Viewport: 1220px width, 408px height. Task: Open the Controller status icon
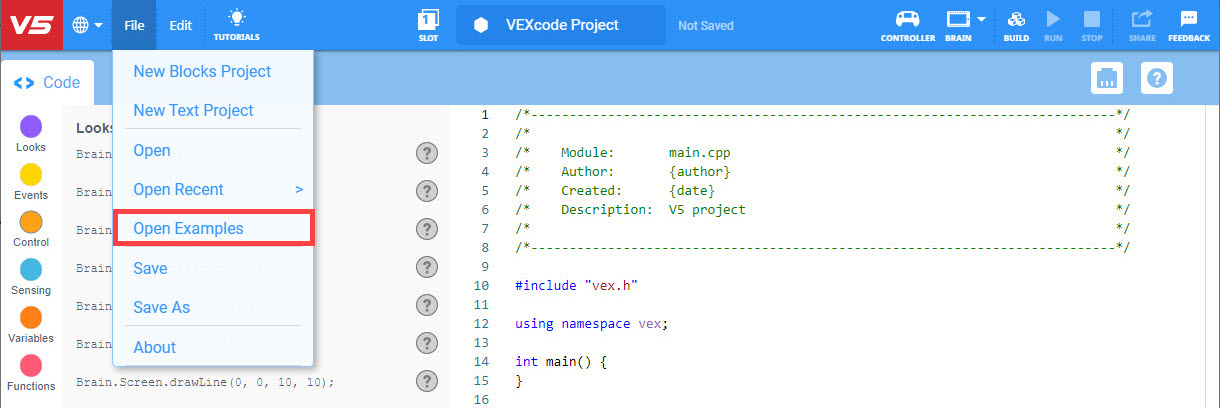click(908, 24)
